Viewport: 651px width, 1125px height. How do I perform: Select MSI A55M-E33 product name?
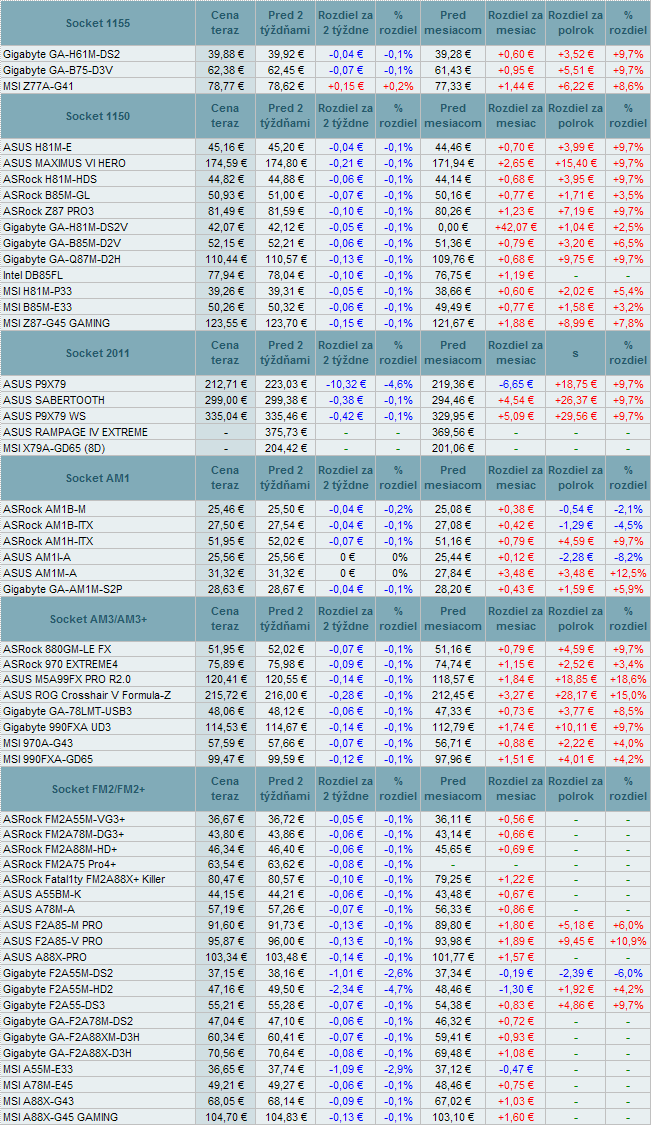38,1069
